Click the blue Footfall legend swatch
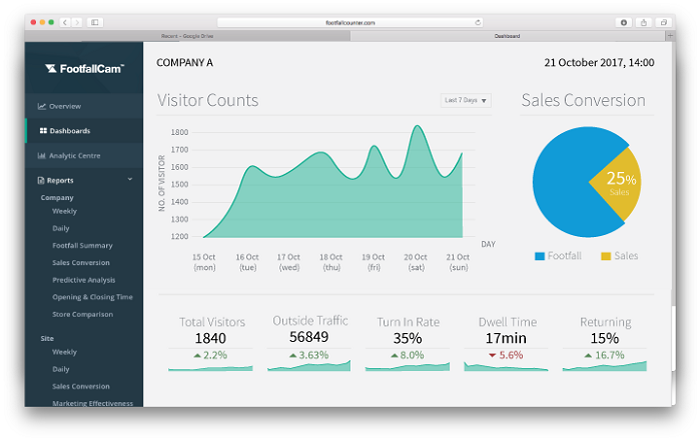This screenshot has height=441, width=700. 540,257
